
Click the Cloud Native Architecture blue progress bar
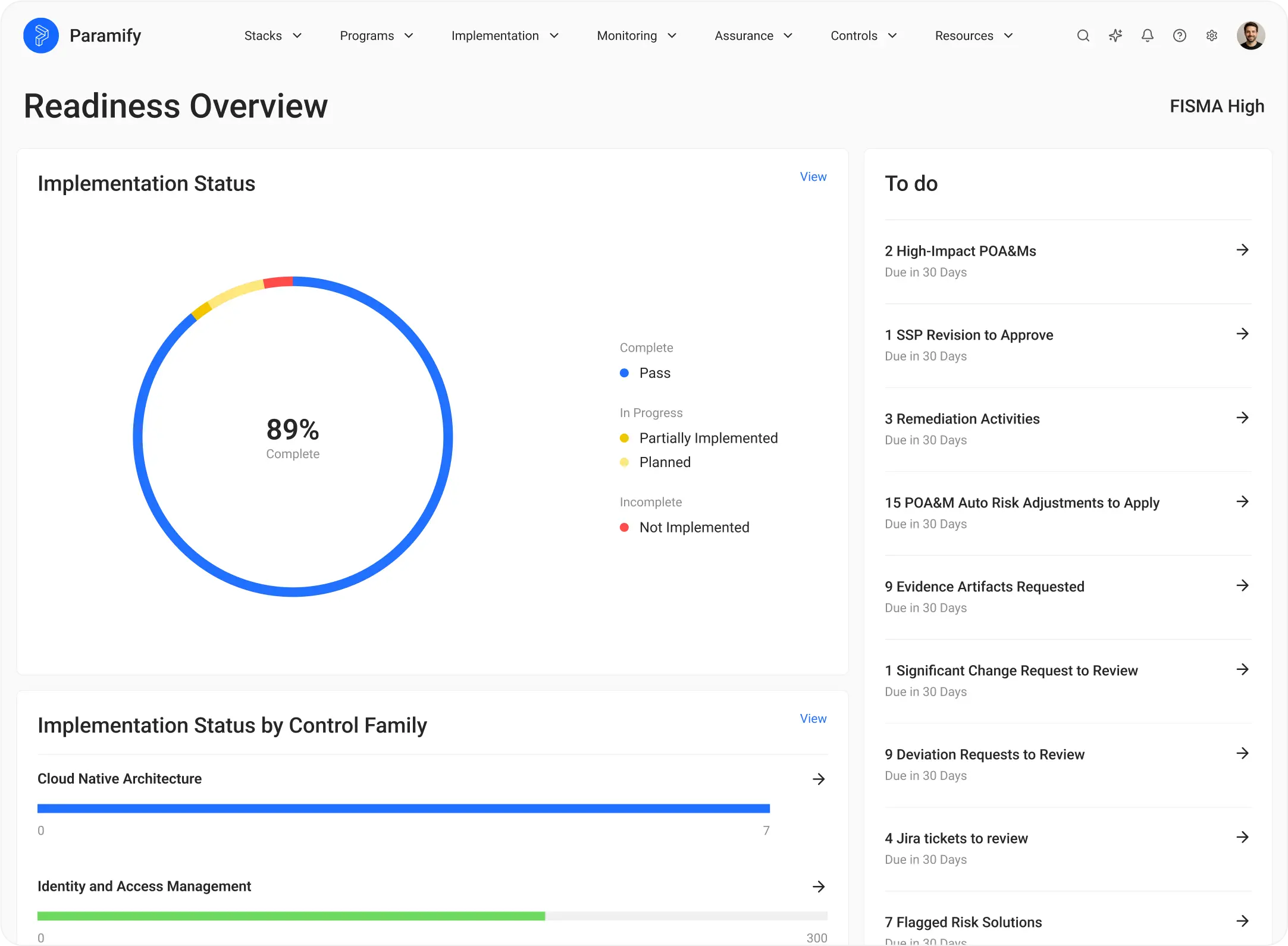[403, 809]
